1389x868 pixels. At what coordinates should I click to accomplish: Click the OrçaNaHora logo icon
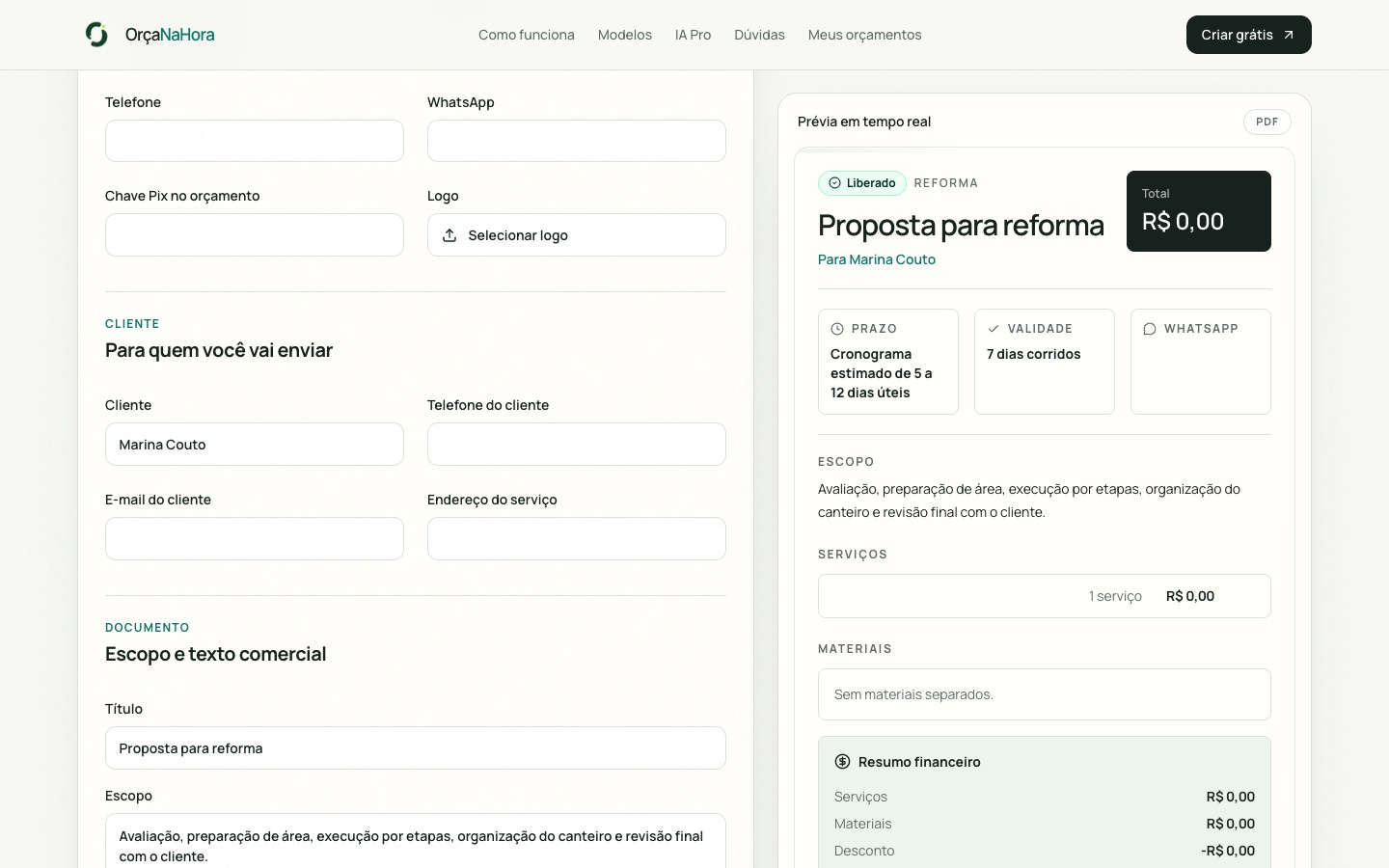96,35
